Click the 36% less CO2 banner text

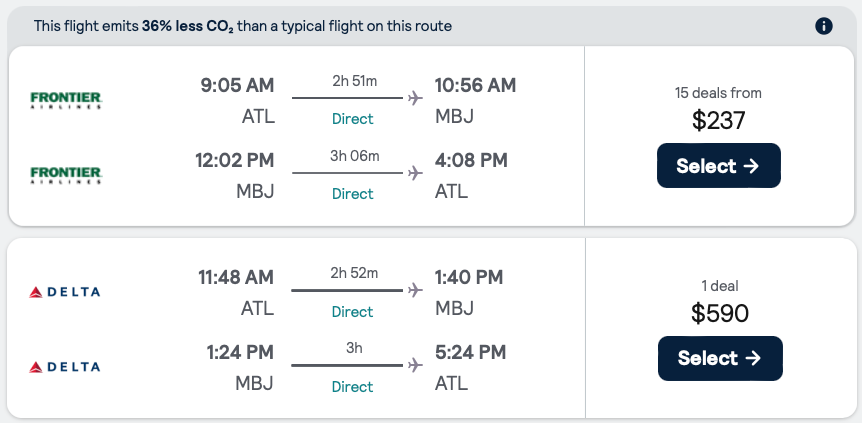point(243,26)
